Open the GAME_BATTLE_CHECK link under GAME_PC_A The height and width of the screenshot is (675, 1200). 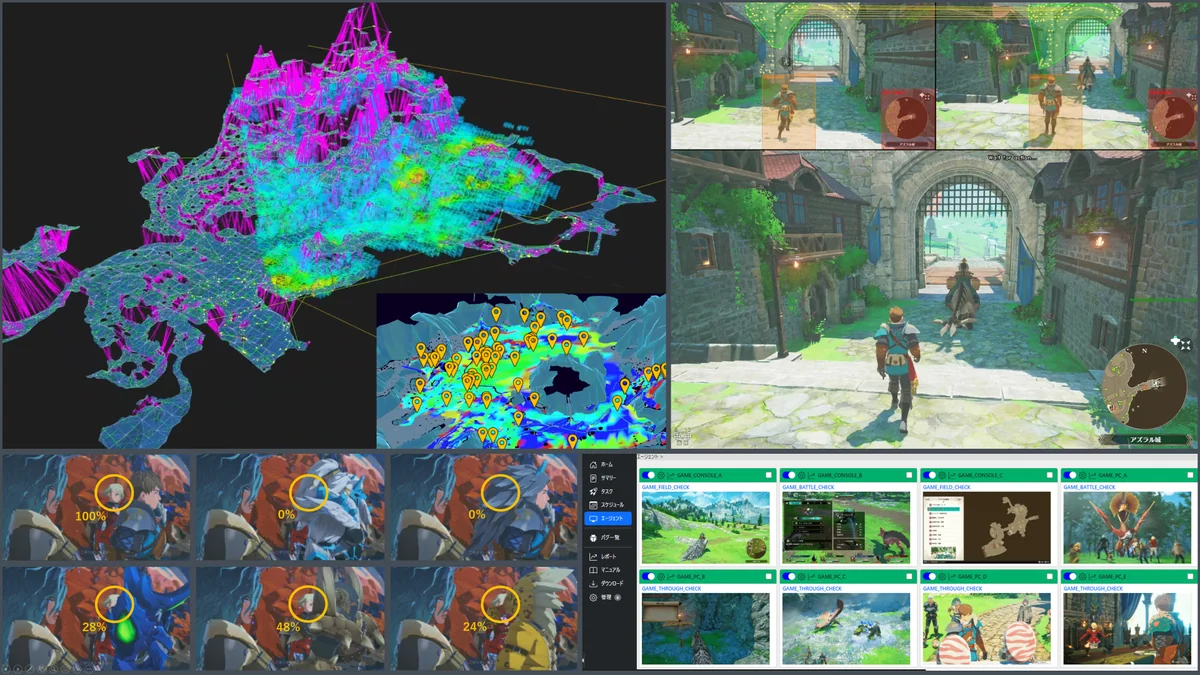pyautogui.click(x=1089, y=487)
